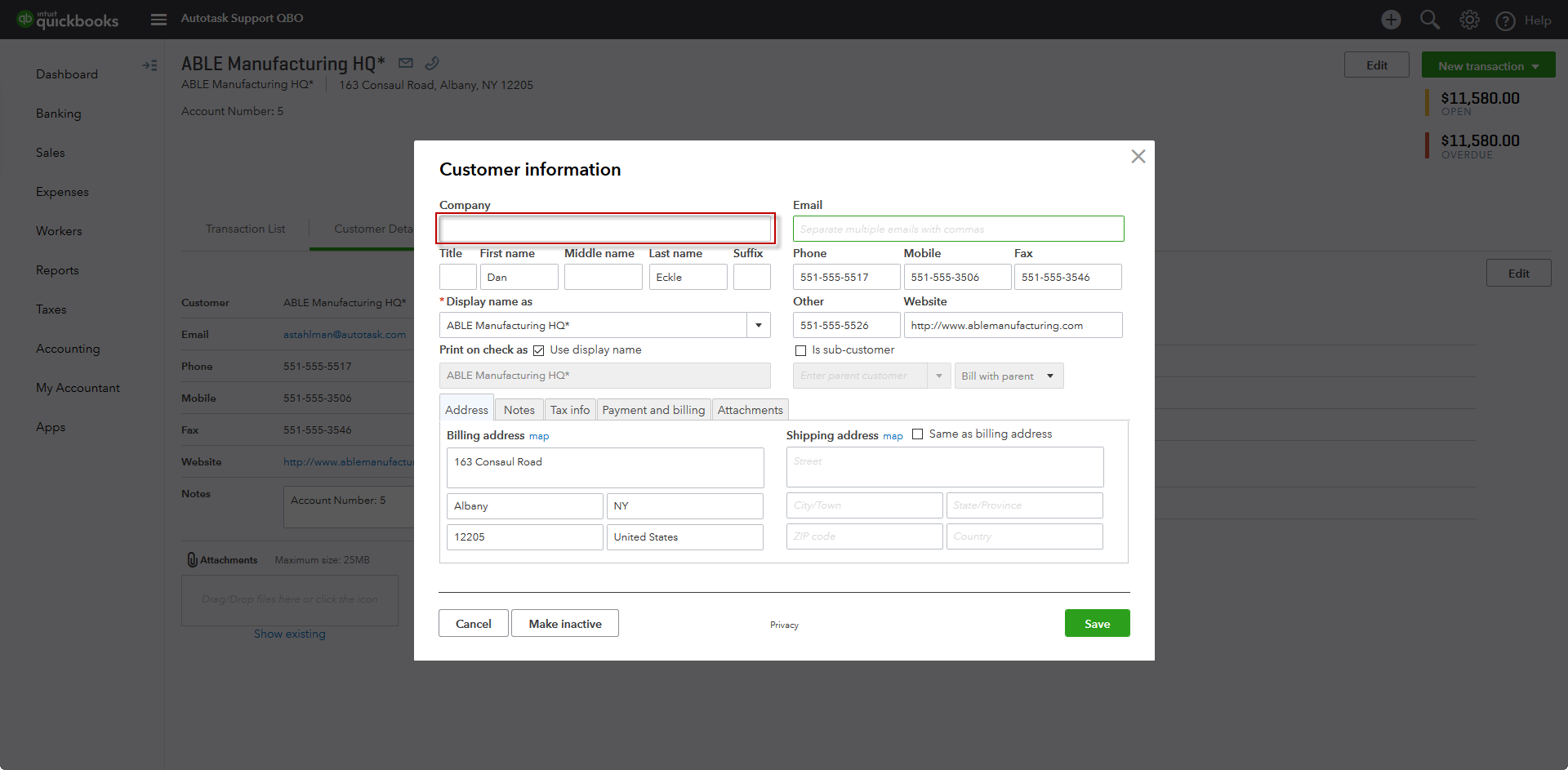
Task: Click the email envelope icon beside customer name
Action: pos(406,63)
